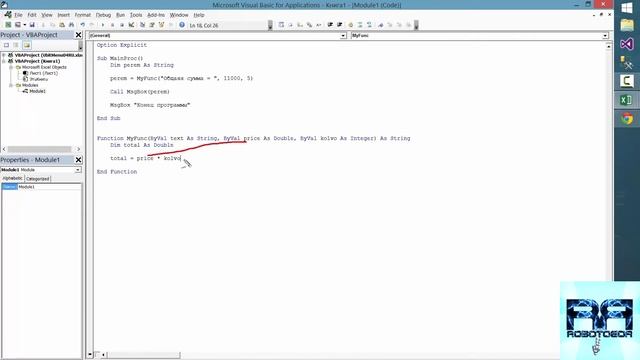Viewport: 640px width, 360px height.
Task: Open the Edit menu
Action: click(32, 15)
